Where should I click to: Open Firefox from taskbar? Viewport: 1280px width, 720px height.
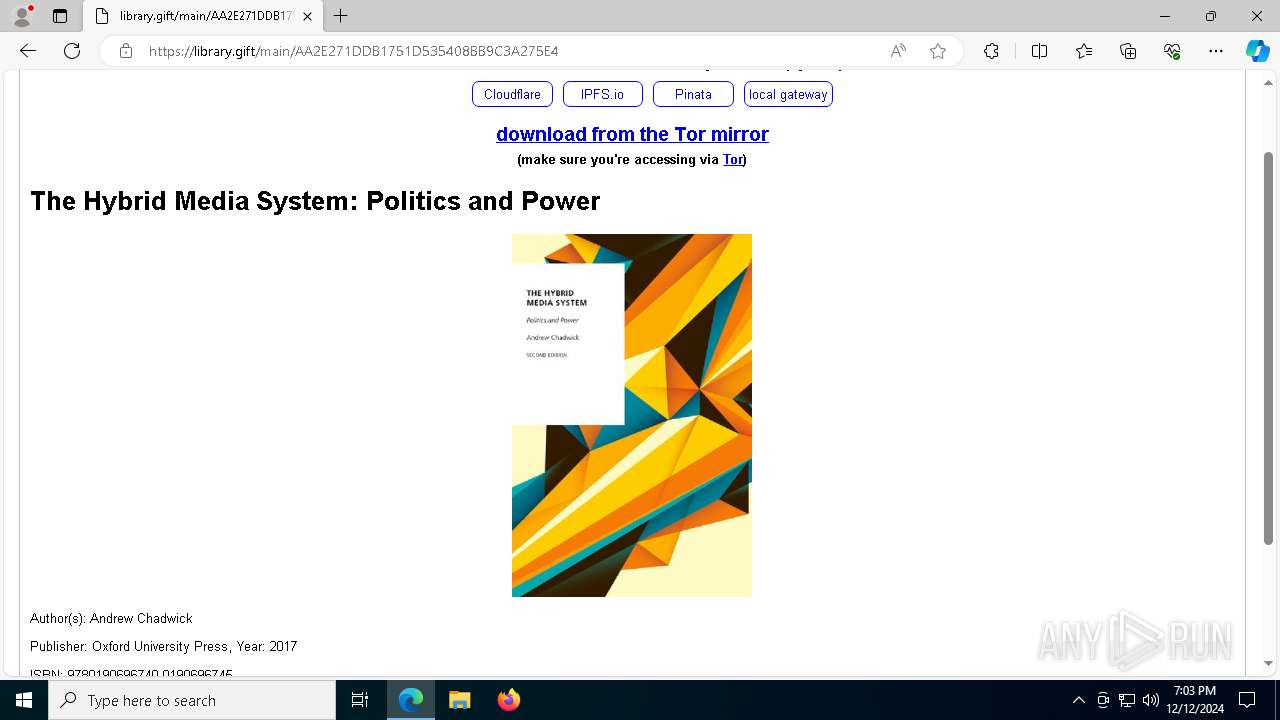pos(508,700)
